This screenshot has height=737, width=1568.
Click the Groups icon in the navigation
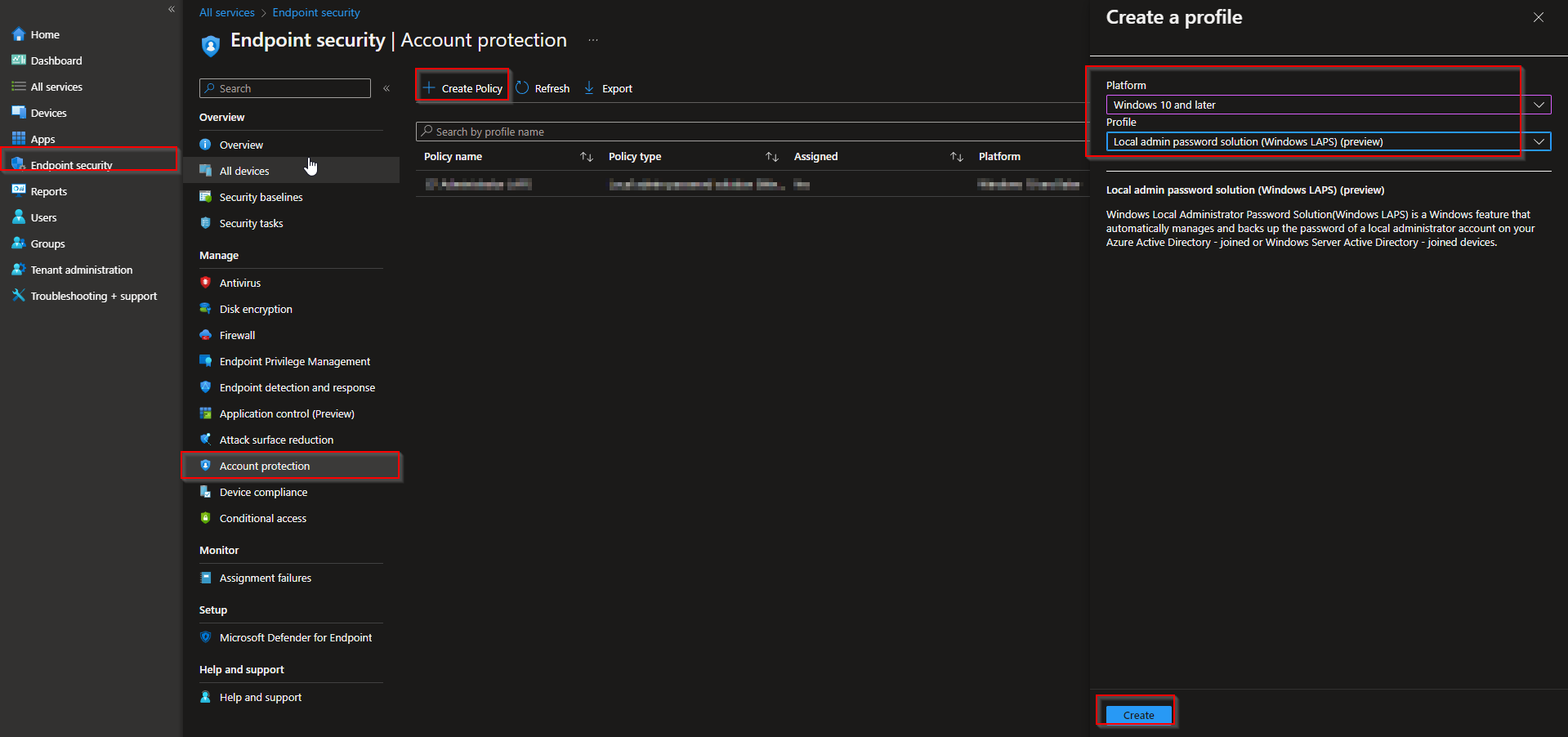pos(18,243)
